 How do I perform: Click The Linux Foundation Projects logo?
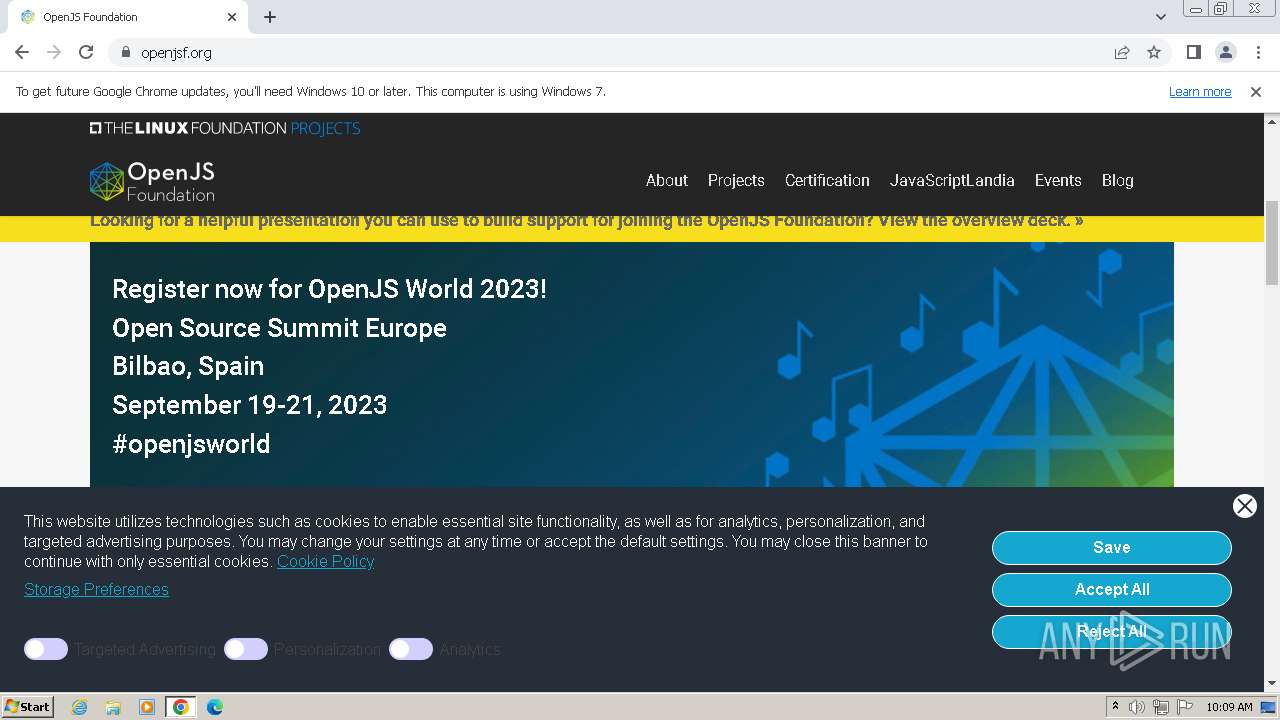tap(225, 128)
